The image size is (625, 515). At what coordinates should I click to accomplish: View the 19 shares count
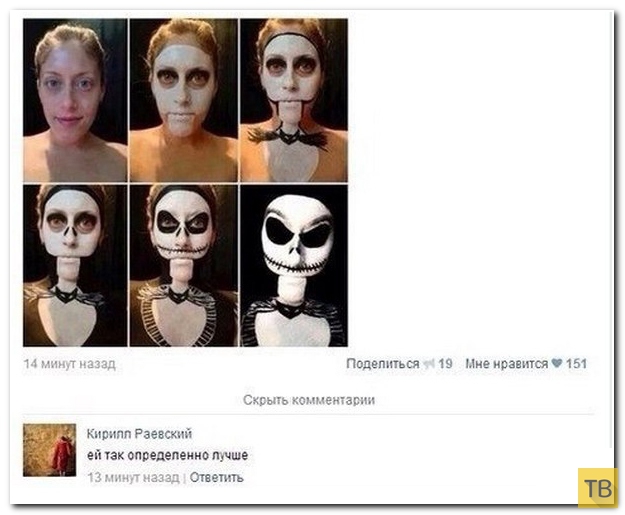(445, 364)
